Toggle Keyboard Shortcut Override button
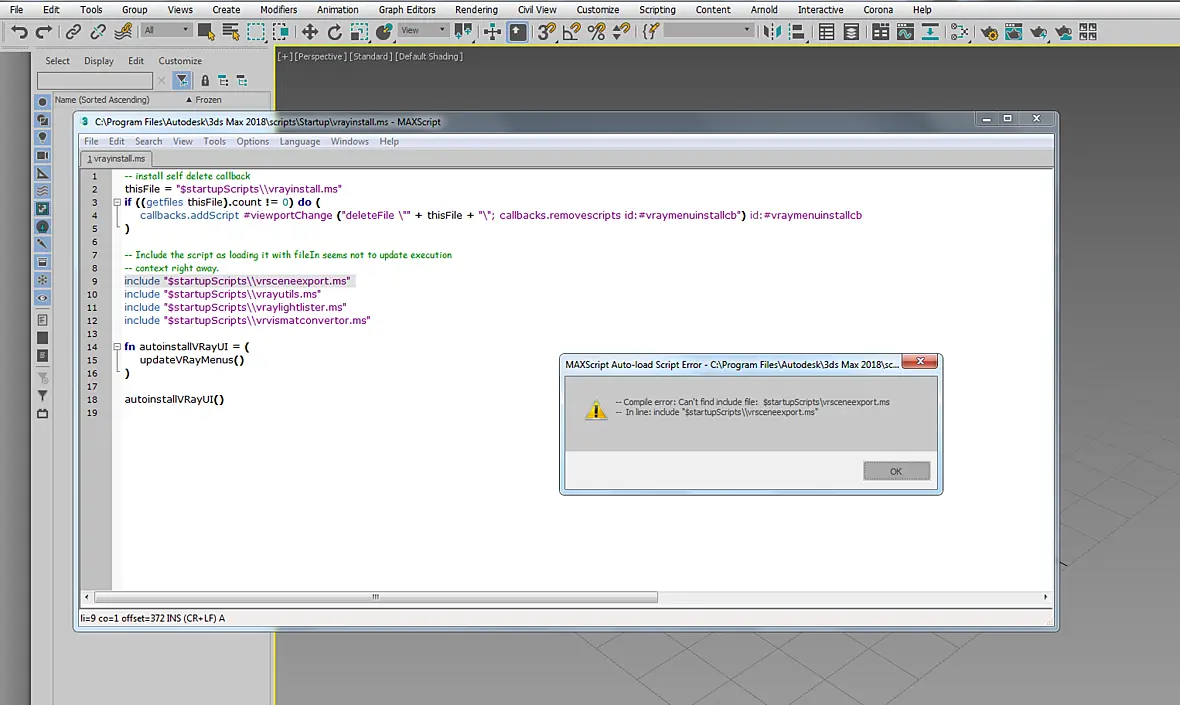The width and height of the screenshot is (1180, 705). pyautogui.click(x=518, y=32)
